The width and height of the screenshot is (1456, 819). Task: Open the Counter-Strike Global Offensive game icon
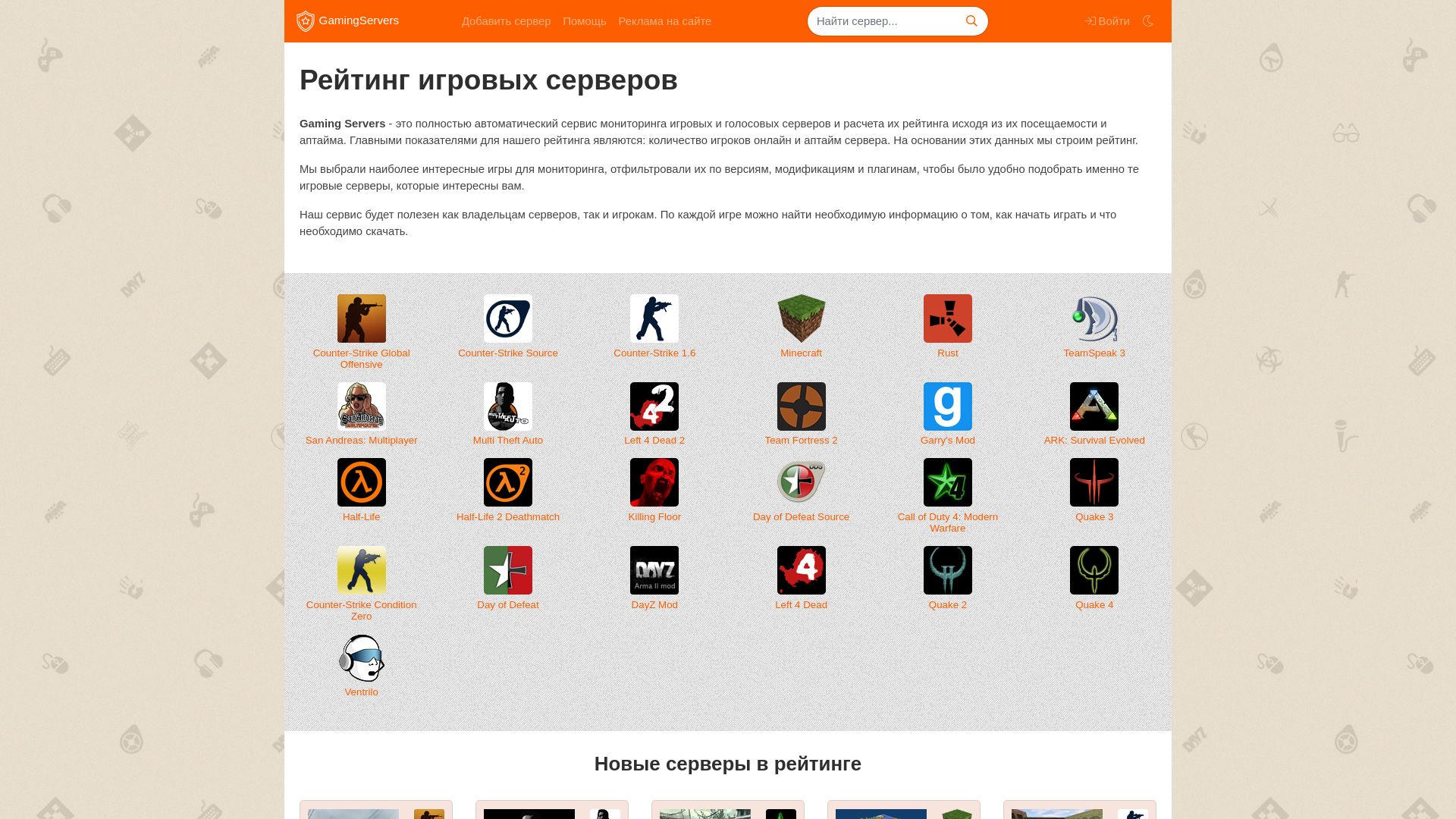coord(362,318)
